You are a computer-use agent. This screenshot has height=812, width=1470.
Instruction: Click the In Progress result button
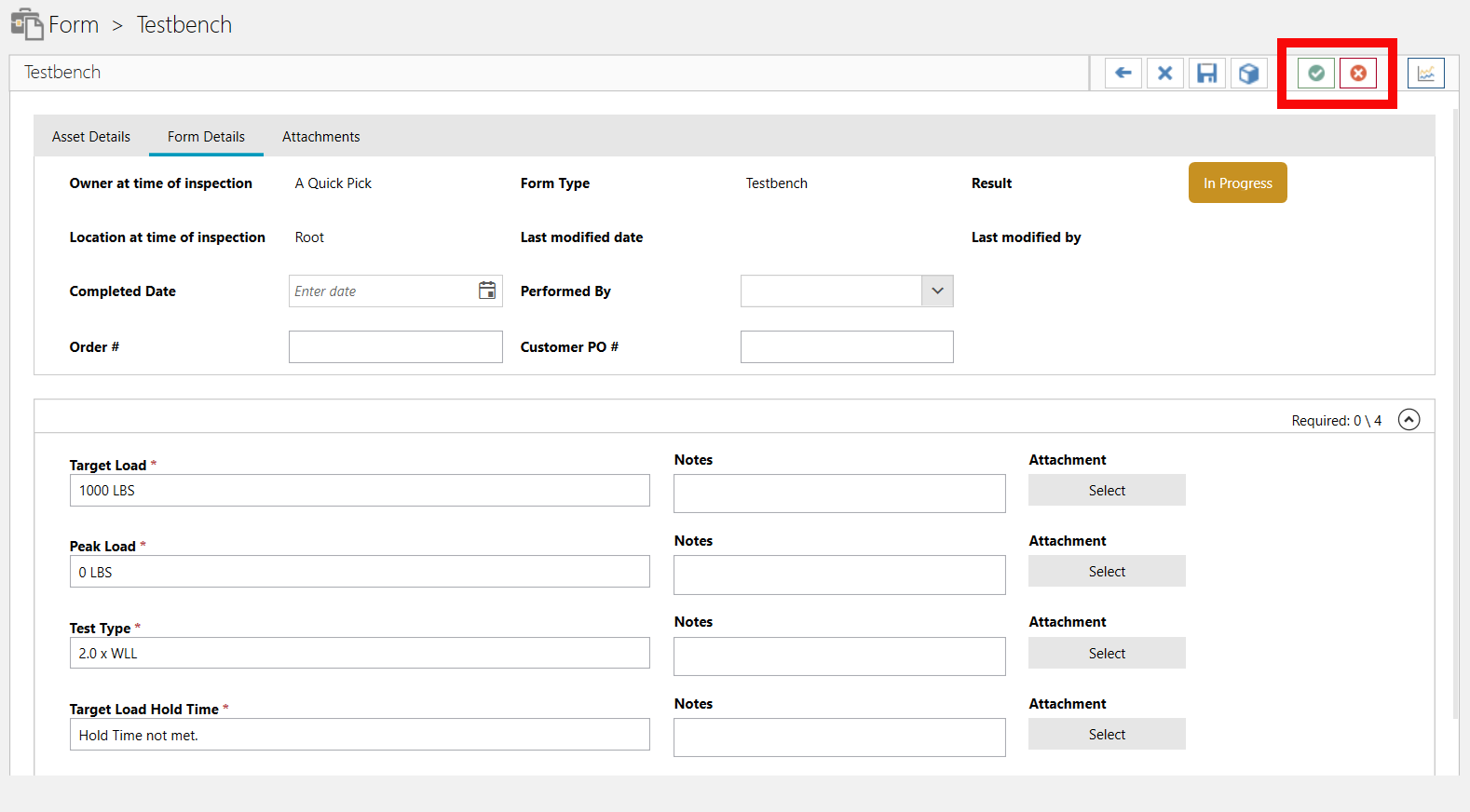click(x=1237, y=183)
